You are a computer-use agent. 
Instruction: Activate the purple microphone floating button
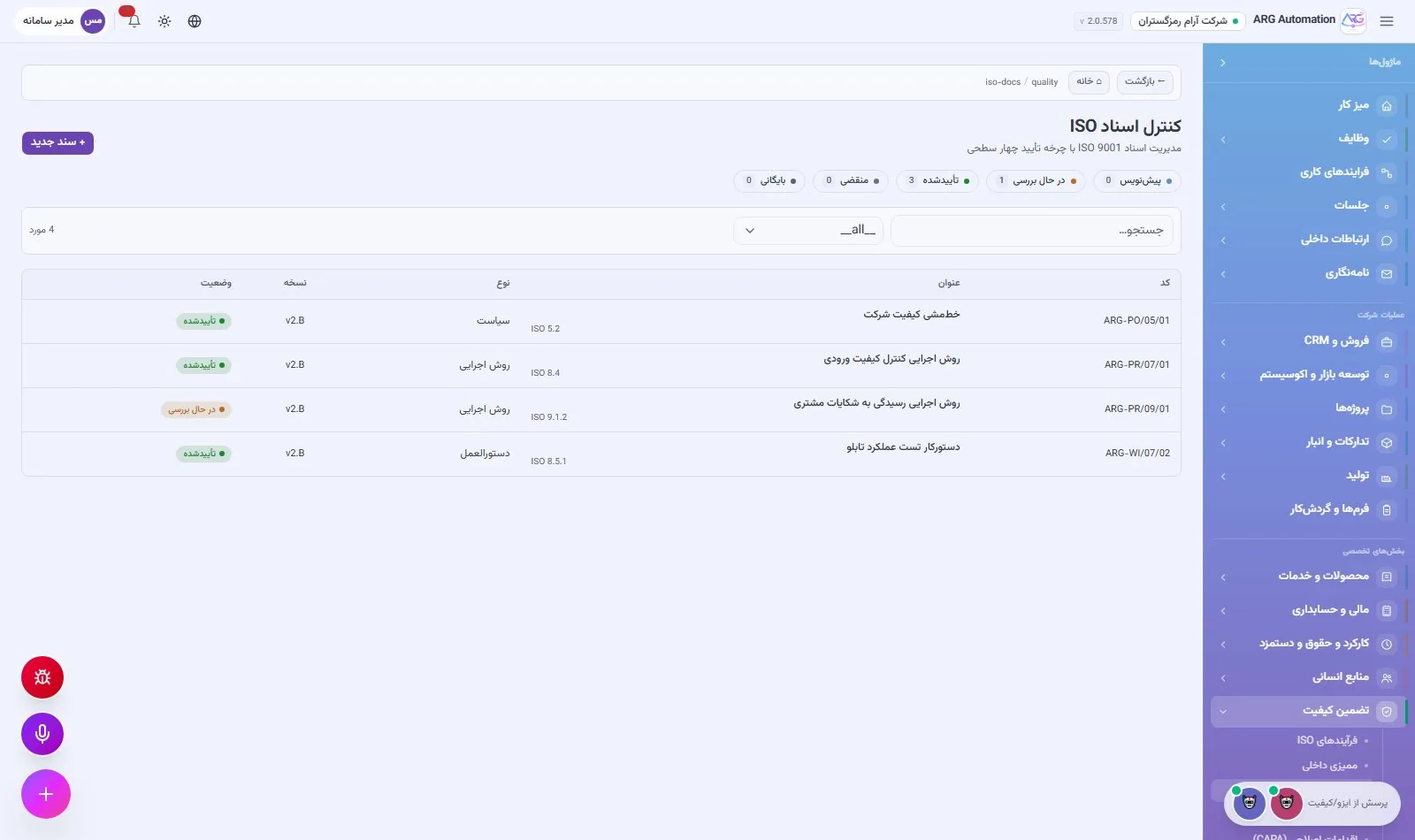[x=42, y=734]
